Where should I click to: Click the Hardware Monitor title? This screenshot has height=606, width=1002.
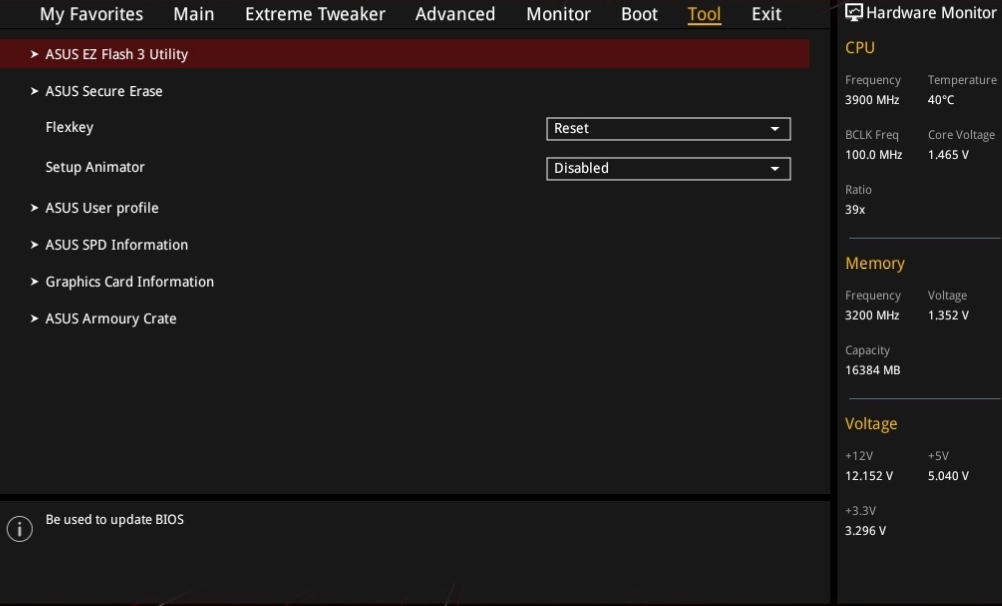click(931, 13)
